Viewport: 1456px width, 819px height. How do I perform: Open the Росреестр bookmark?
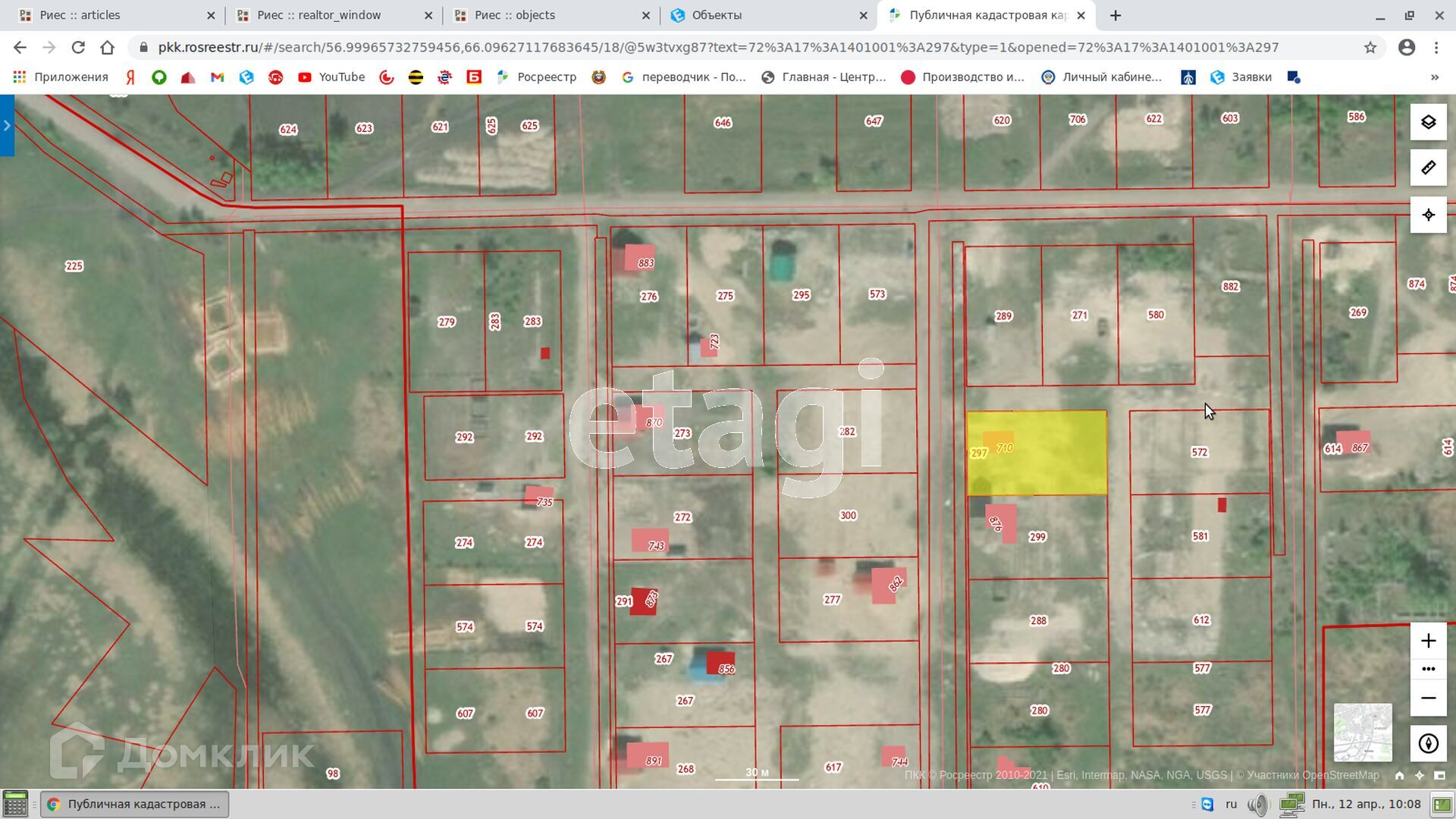(537, 77)
